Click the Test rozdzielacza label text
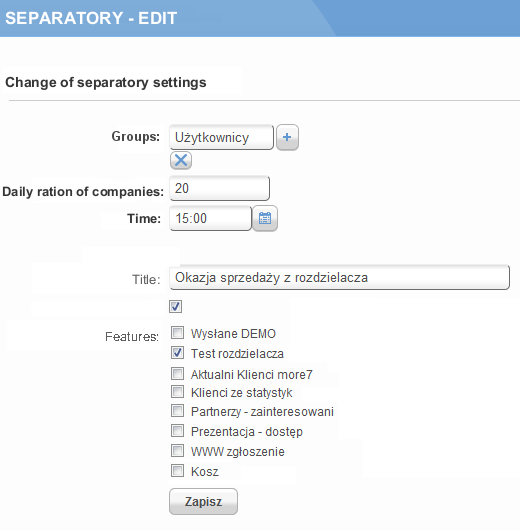Image resolution: width=520 pixels, height=531 pixels. 237,354
